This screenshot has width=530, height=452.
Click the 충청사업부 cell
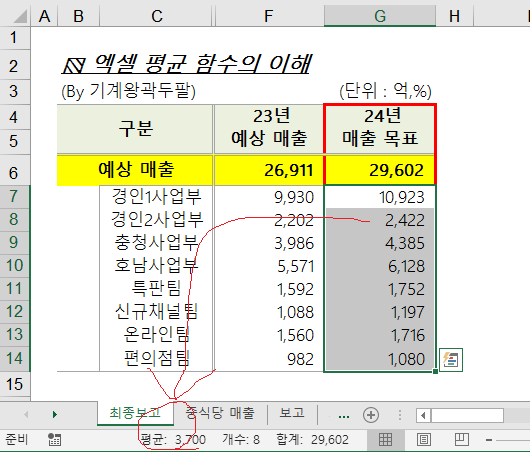pos(156,243)
